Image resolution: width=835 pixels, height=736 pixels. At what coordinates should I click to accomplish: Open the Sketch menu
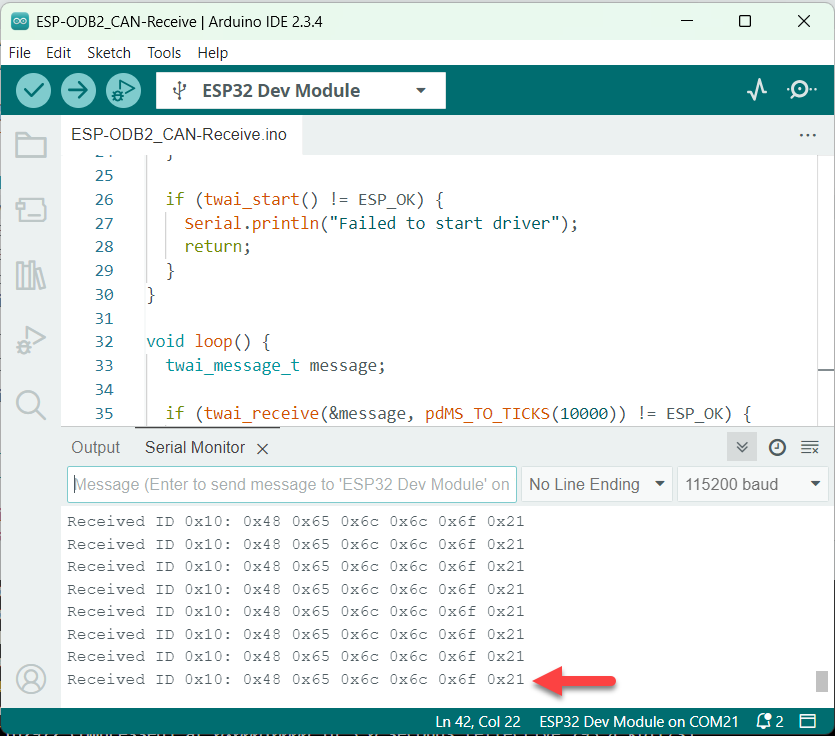click(109, 53)
